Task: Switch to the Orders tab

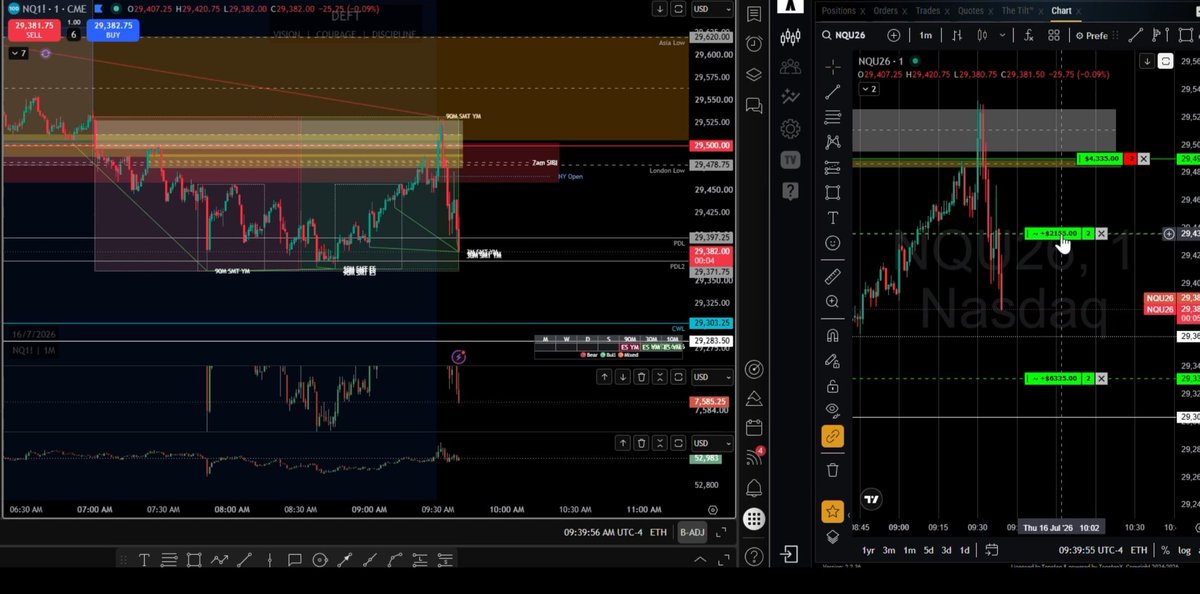Action: (885, 11)
